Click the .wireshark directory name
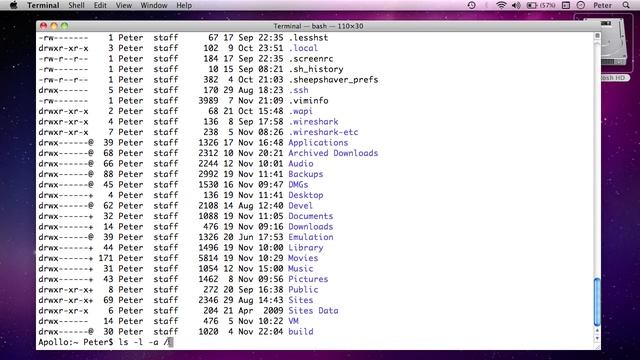This screenshot has width=640, height=360. tap(313, 122)
